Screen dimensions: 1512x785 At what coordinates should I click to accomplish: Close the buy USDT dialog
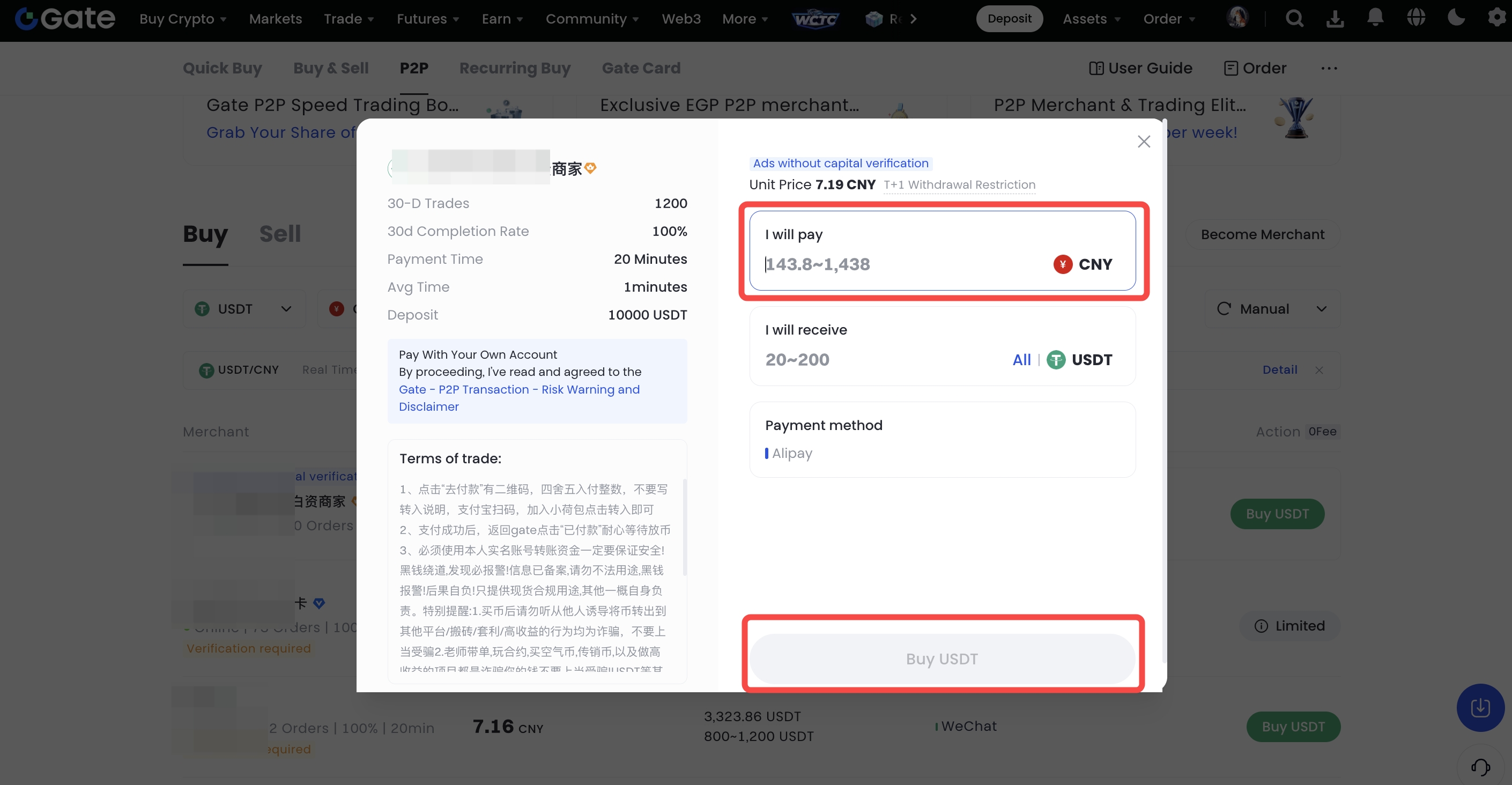point(1144,142)
